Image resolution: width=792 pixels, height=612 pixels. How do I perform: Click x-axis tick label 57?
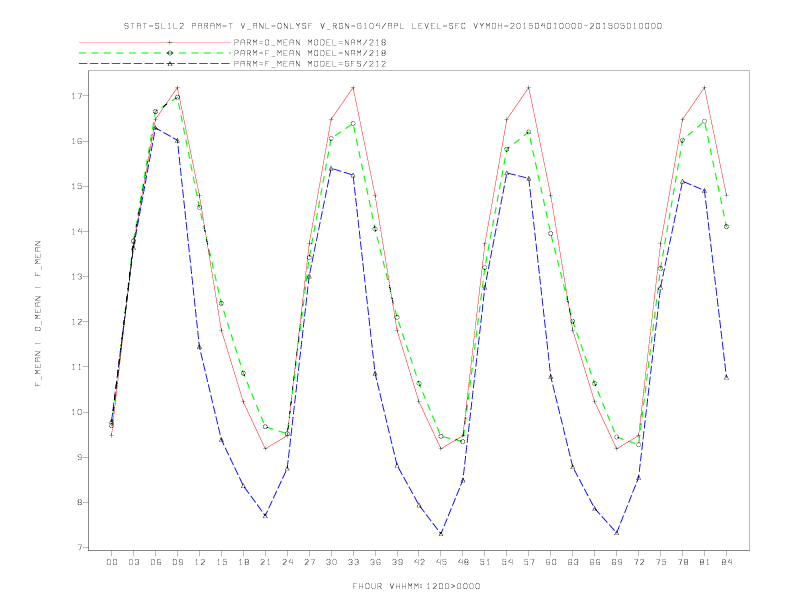coord(529,562)
